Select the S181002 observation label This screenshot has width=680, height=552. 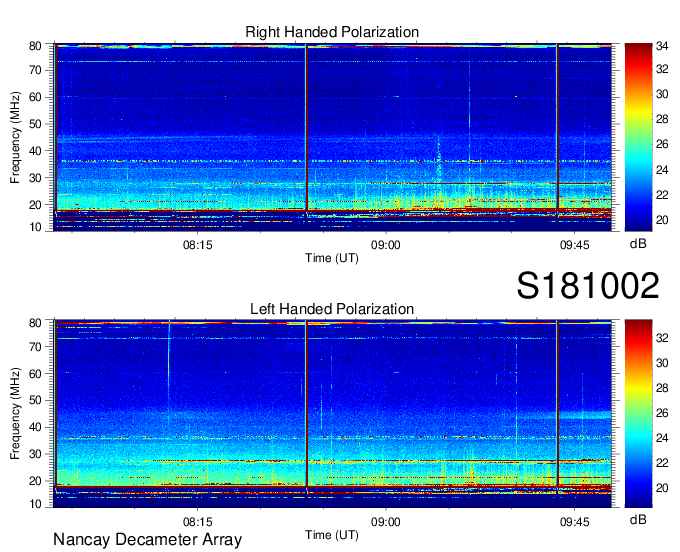pyautogui.click(x=588, y=286)
